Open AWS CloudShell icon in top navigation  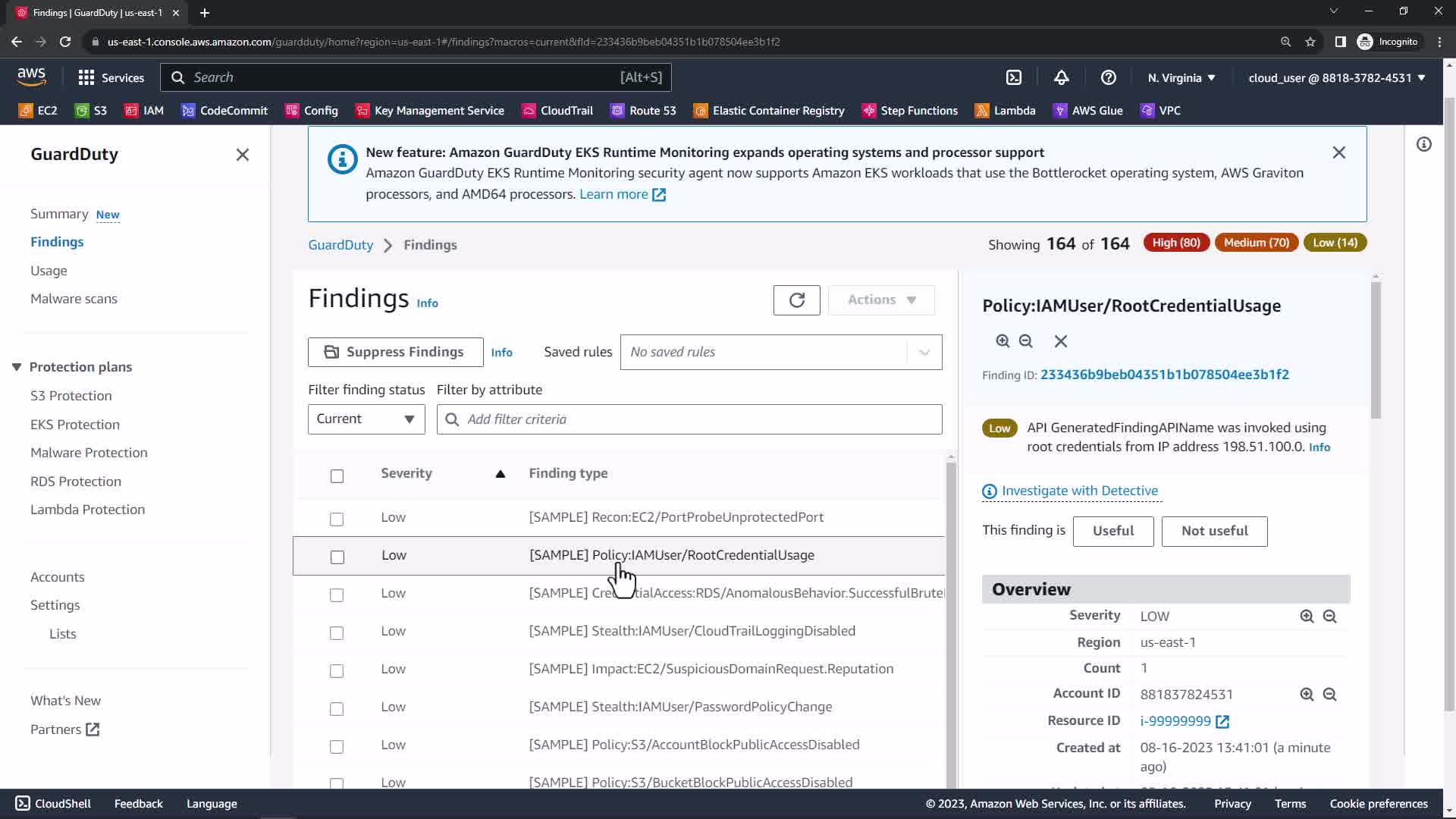1014,77
